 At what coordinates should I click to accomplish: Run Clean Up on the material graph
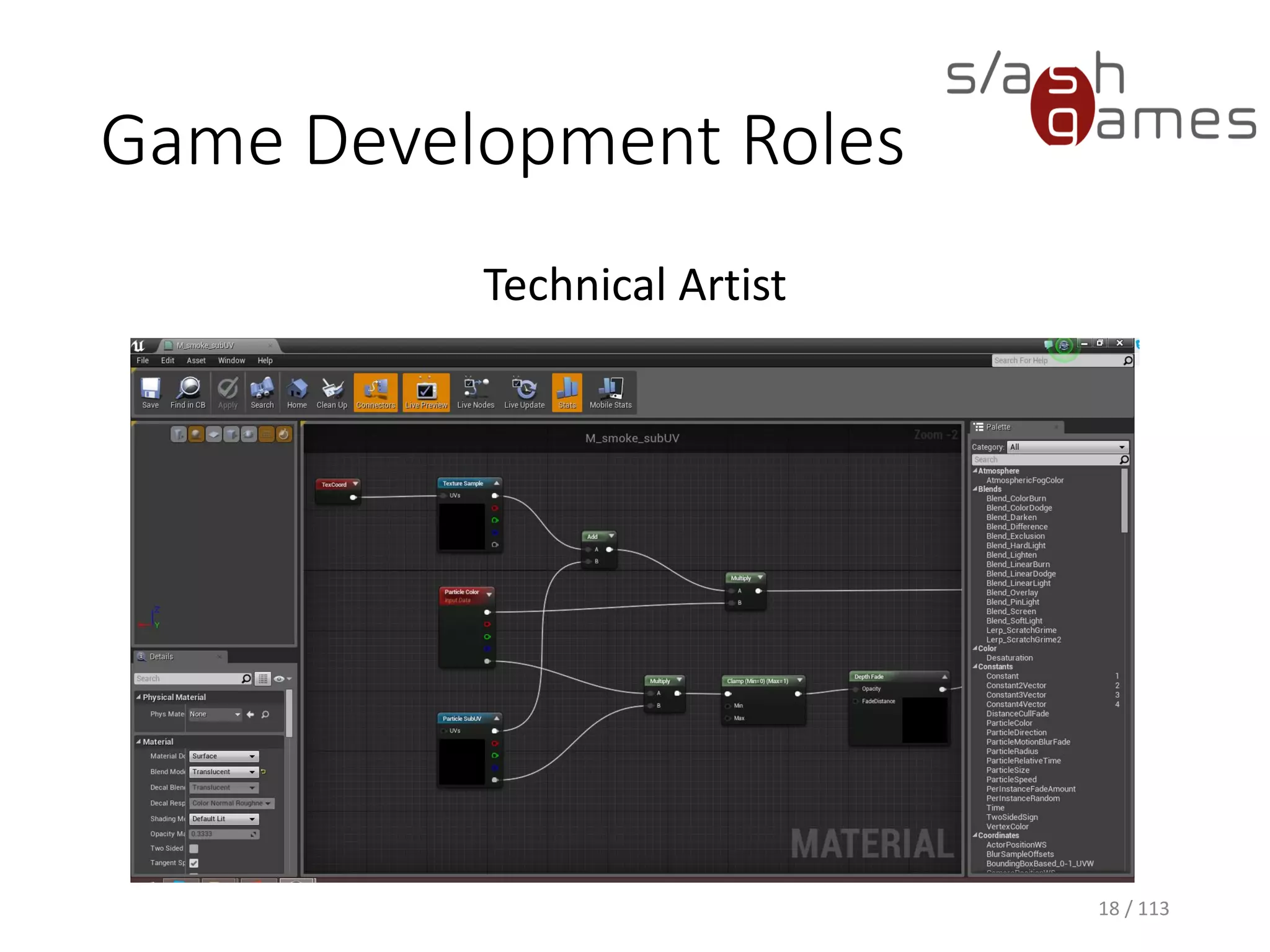(x=332, y=393)
